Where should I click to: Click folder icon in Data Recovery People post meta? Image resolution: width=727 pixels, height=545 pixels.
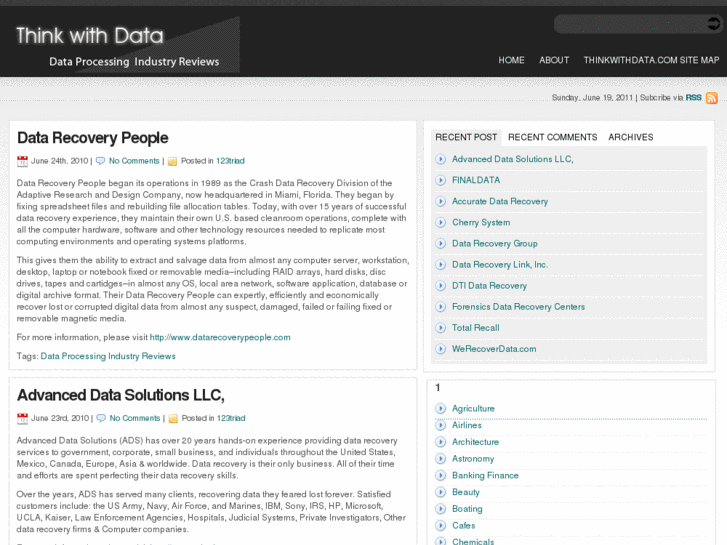click(x=172, y=161)
